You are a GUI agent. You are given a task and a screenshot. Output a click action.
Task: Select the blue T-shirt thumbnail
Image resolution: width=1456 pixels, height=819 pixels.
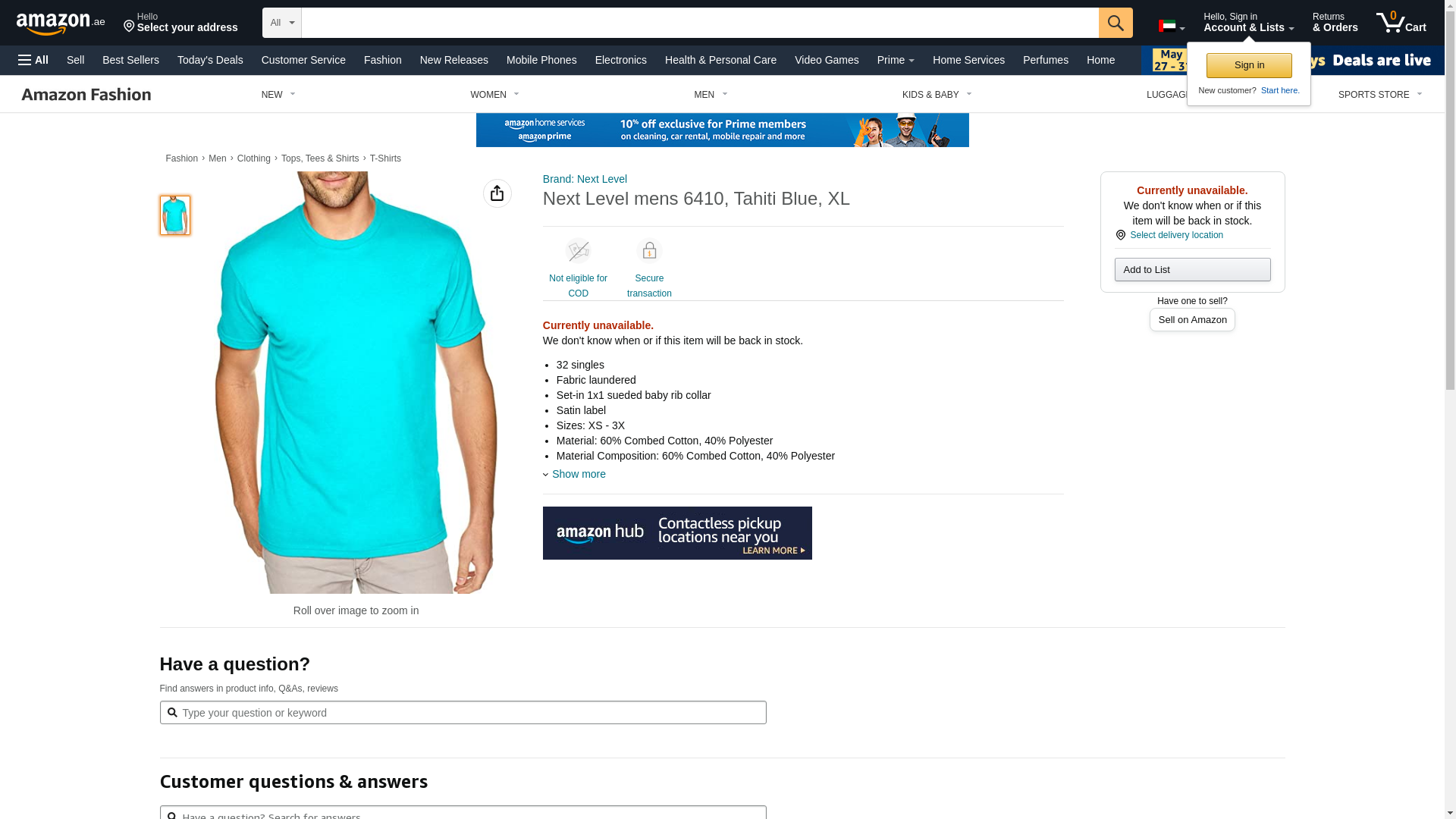pos(175,215)
